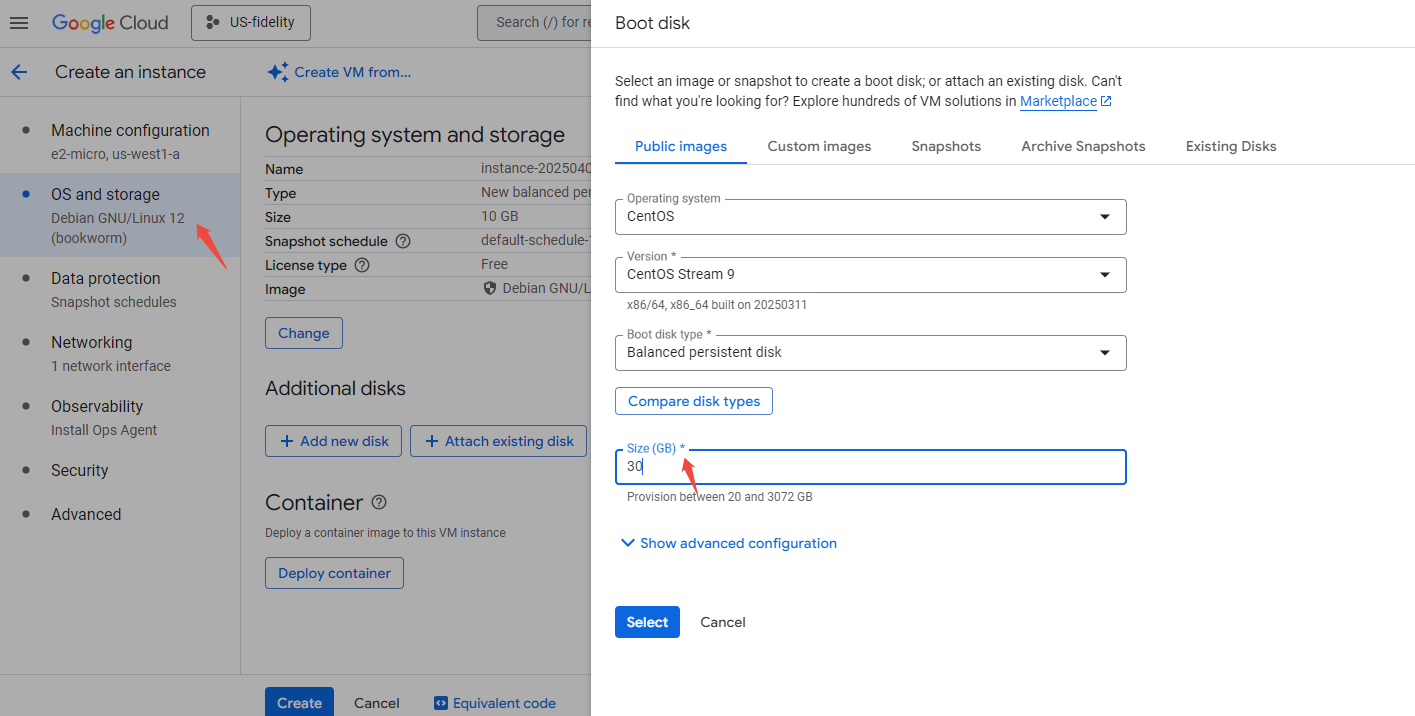
Task: Click the blue Select button
Action: tap(647, 622)
